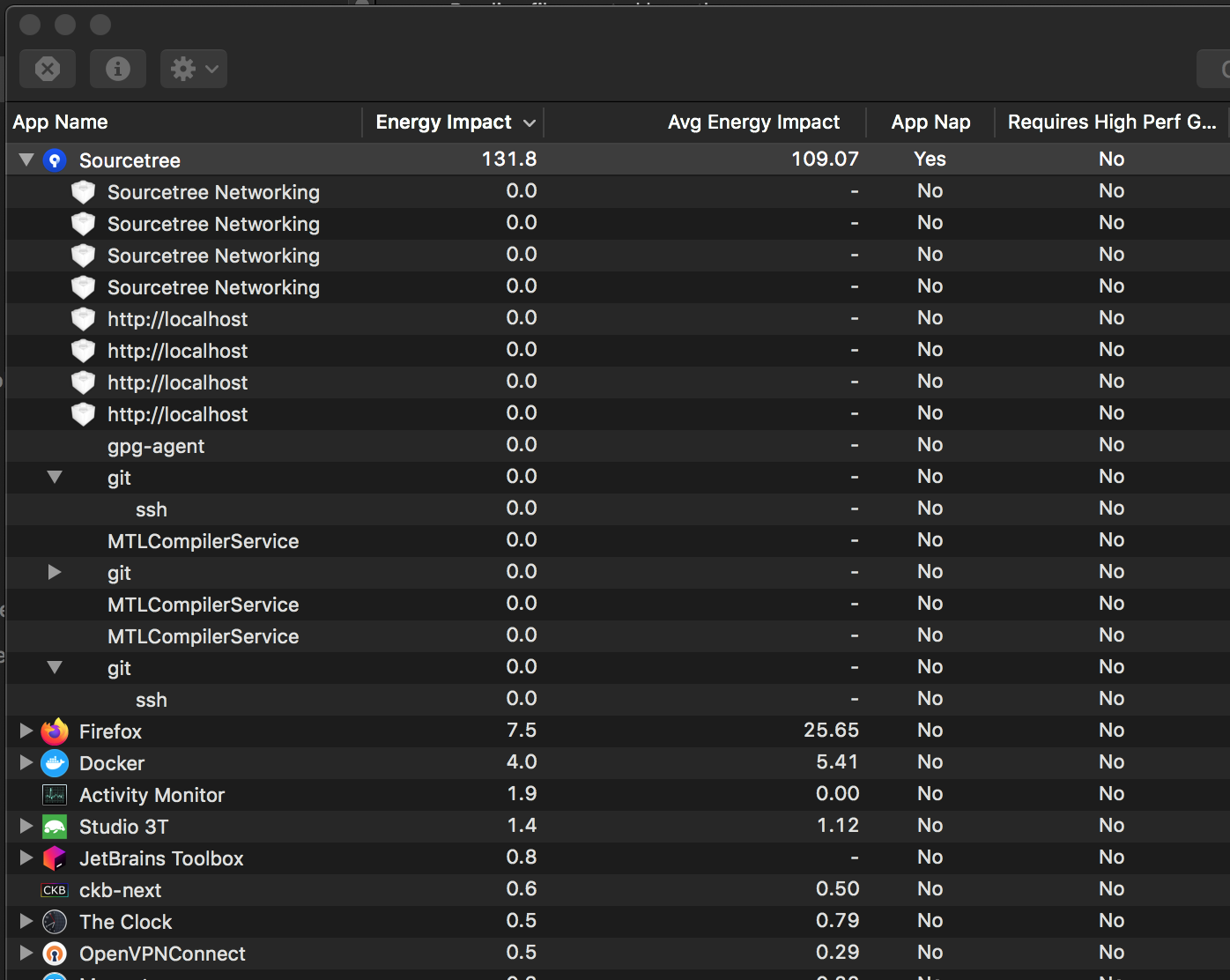The image size is (1230, 980).
Task: Expand the Firefox process group
Action: [26, 731]
